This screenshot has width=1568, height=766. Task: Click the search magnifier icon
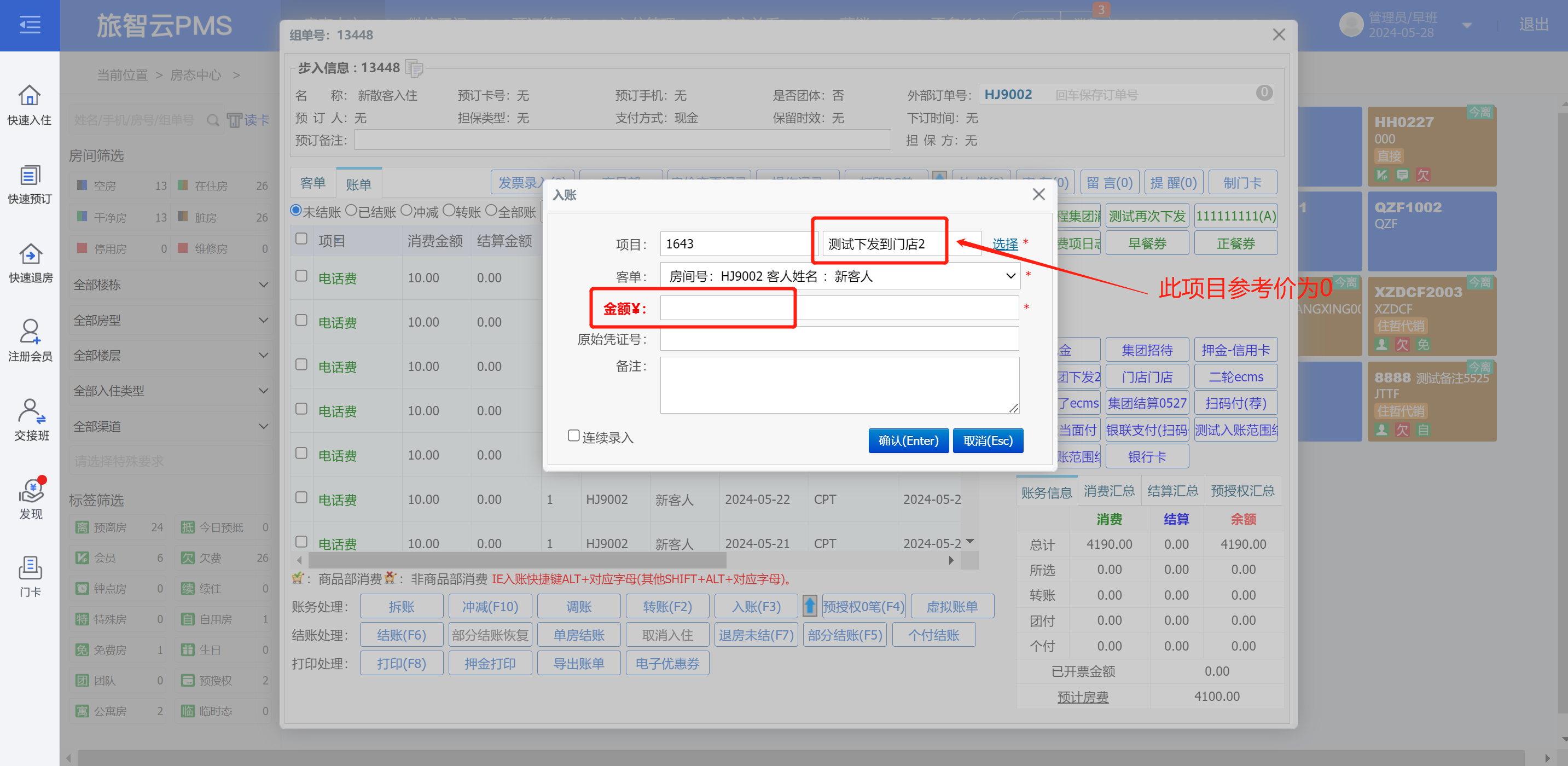tap(213, 120)
